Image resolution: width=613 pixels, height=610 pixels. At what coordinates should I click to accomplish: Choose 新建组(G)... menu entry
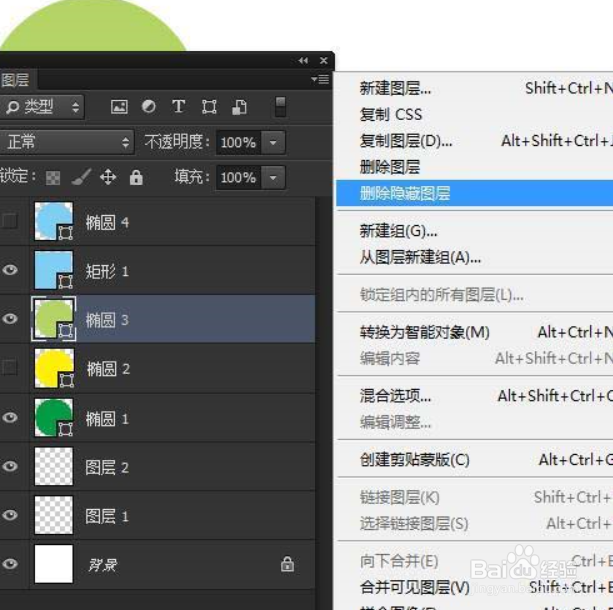[398, 231]
